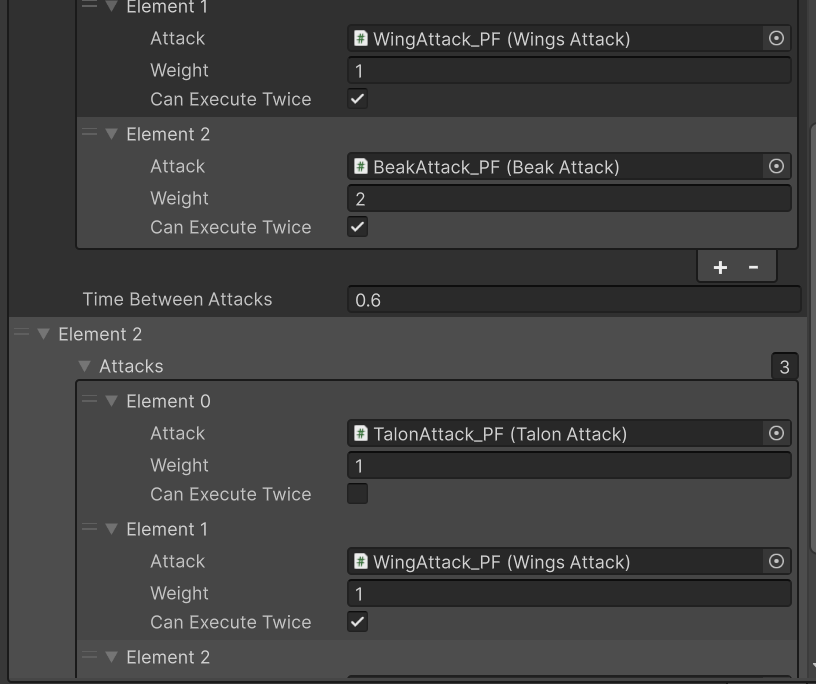Uncheck Can Execute Twice under top Wings Attack

(358, 99)
